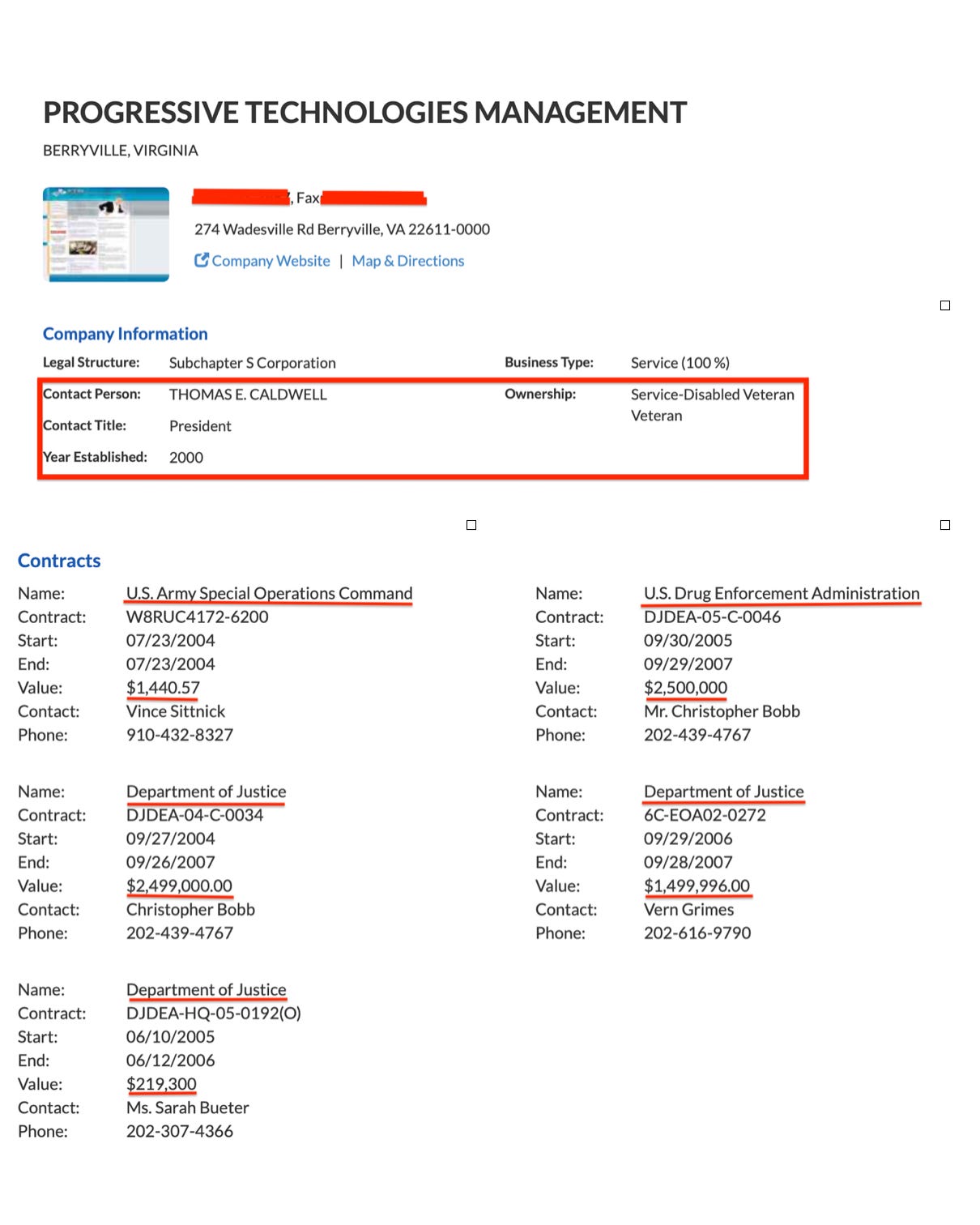Click end date 06/12/2006
The width and height of the screenshot is (980, 1225).
click(170, 1061)
